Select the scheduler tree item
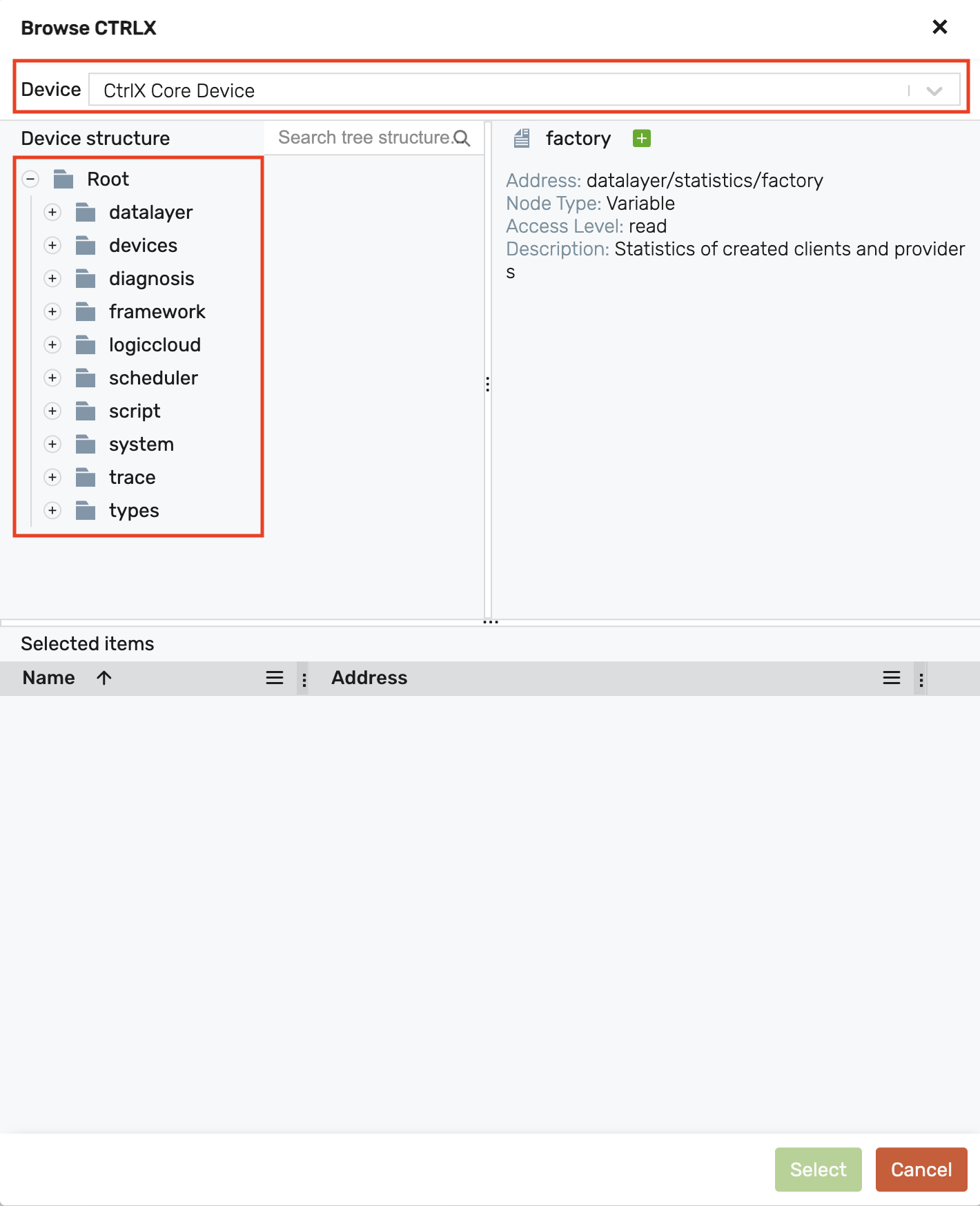Image resolution: width=980 pixels, height=1206 pixels. click(153, 378)
